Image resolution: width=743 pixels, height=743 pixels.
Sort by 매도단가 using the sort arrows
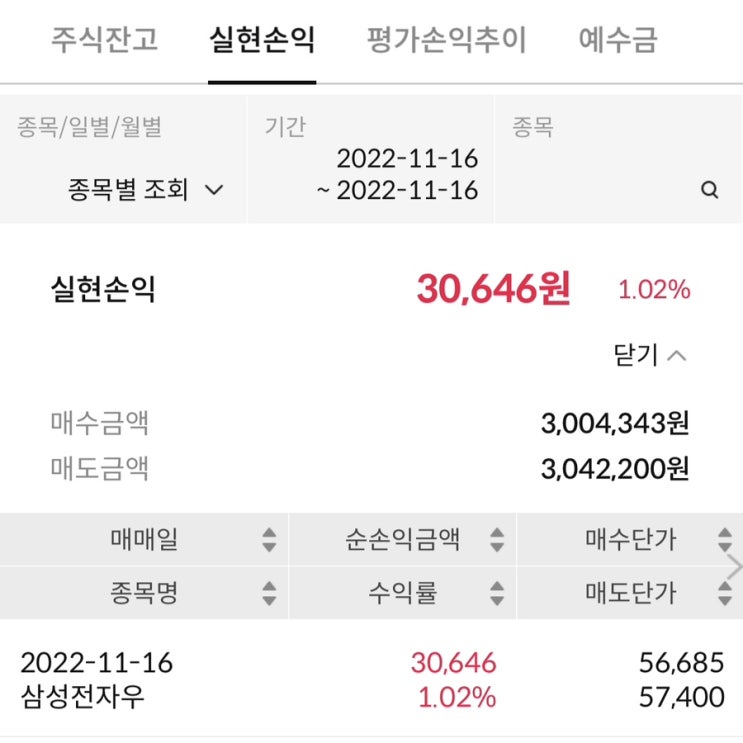725,594
